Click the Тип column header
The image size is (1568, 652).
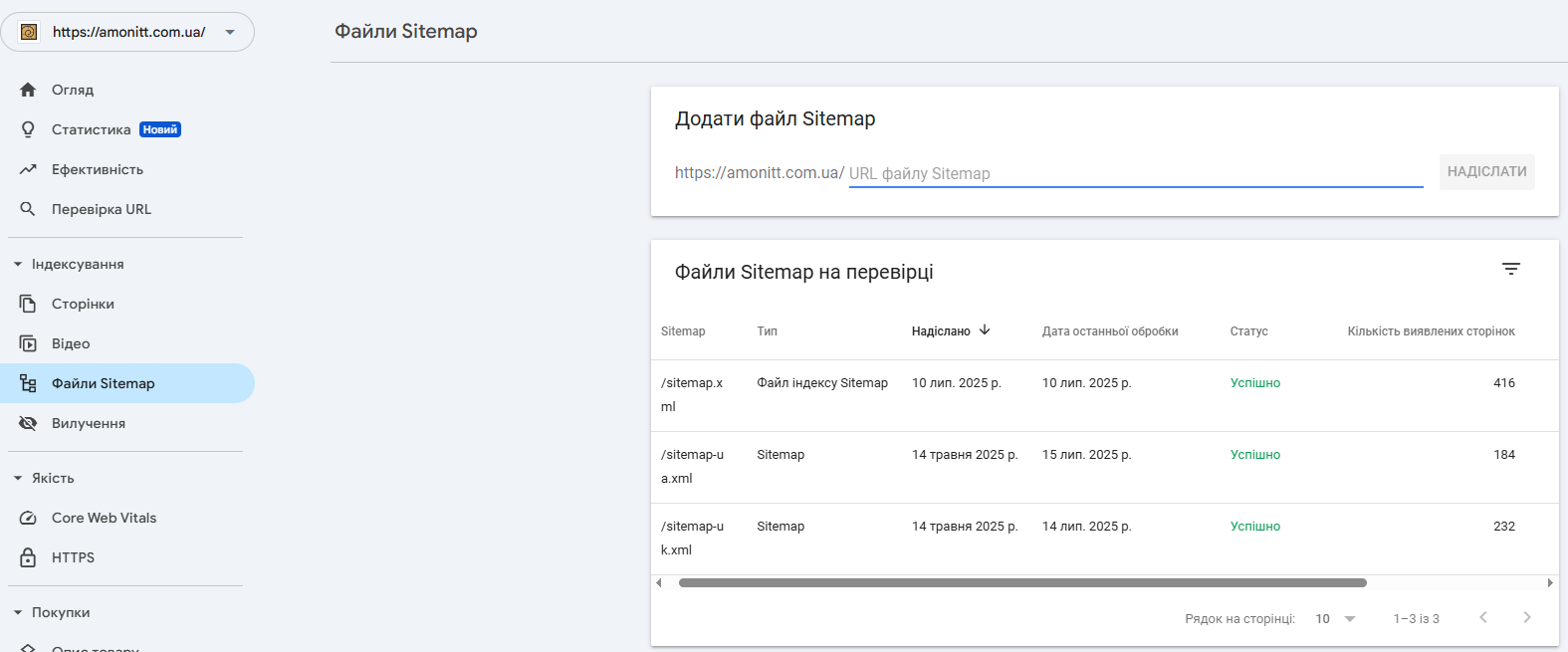point(767,331)
